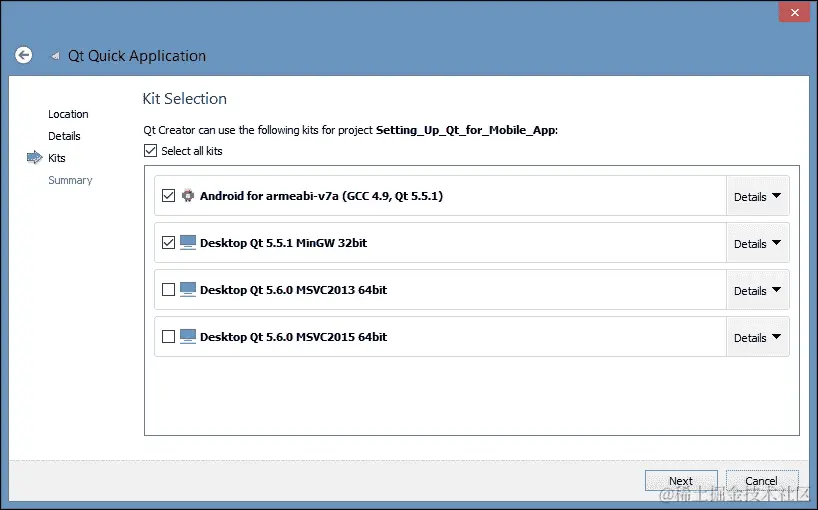Uncheck Desktop Qt 5.5.1 MinGW 32bit kit
The height and width of the screenshot is (510, 818).
168,243
